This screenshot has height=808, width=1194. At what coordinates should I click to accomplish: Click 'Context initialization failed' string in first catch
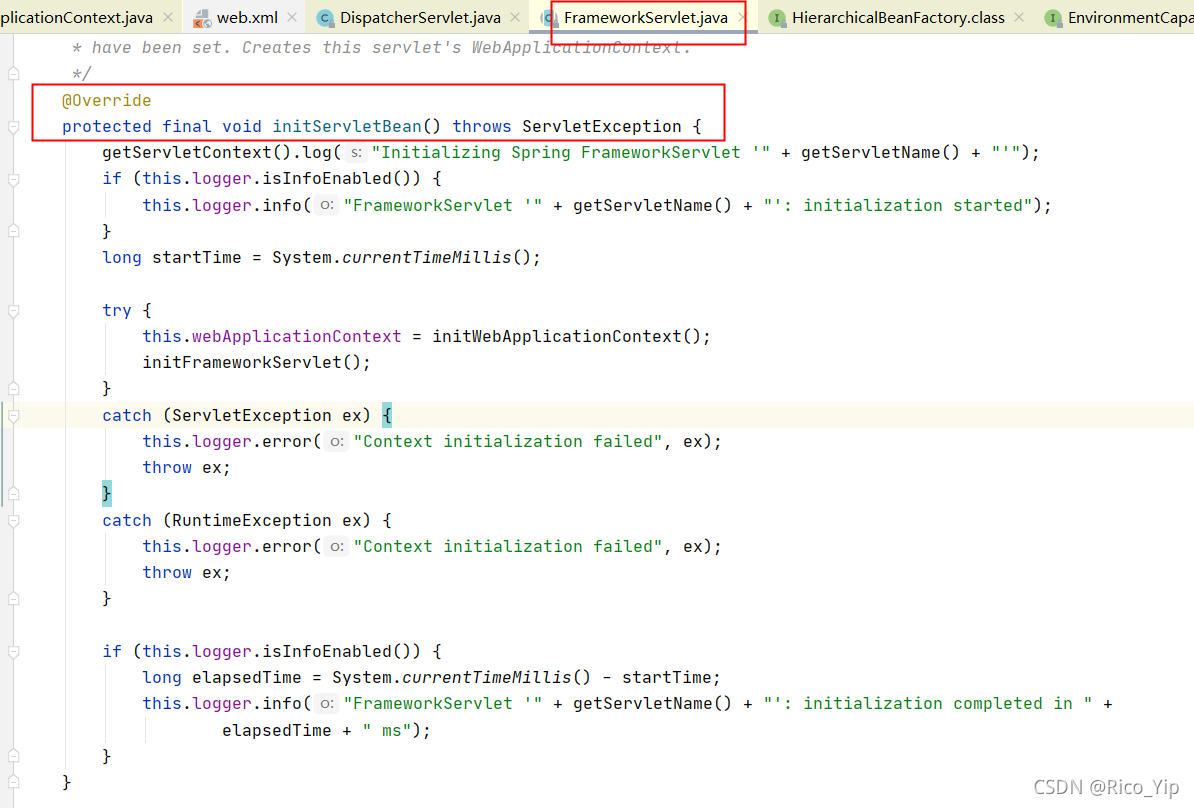508,442
